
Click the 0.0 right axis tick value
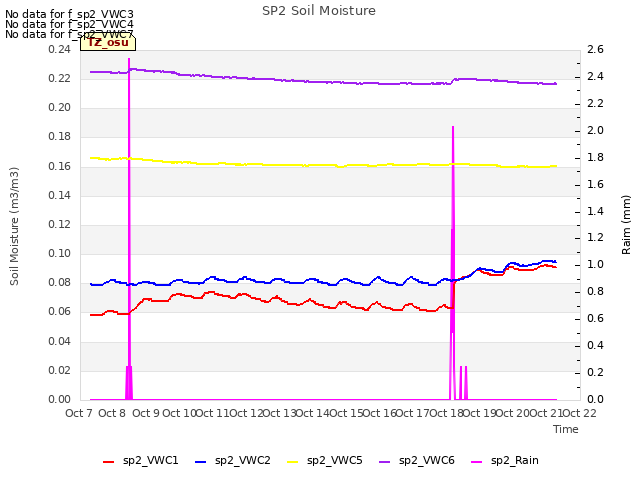(595, 399)
